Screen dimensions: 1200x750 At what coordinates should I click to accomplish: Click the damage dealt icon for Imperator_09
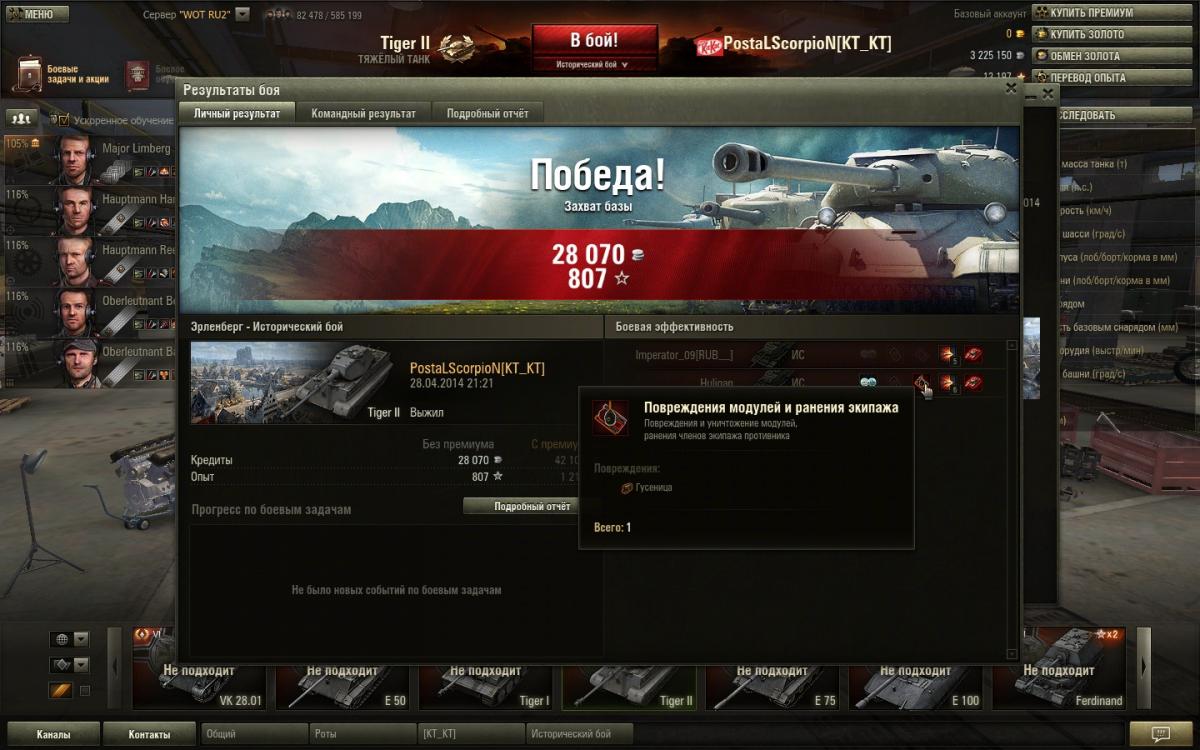(946, 355)
